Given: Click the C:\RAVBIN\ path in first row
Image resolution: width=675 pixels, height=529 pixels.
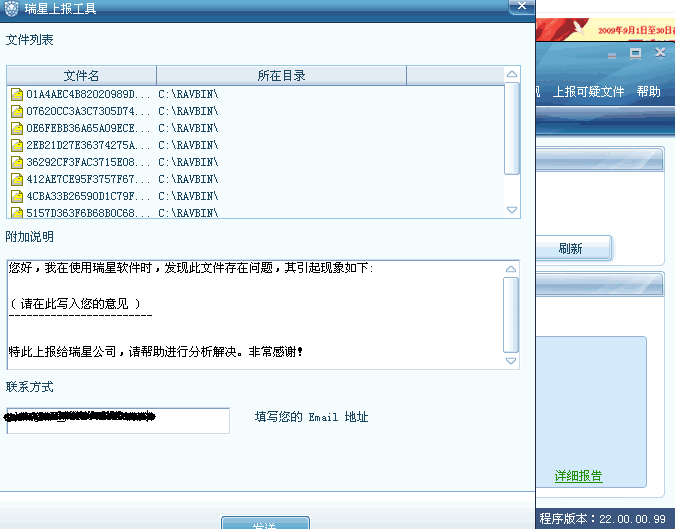Looking at the screenshot, I should pyautogui.click(x=188, y=94).
